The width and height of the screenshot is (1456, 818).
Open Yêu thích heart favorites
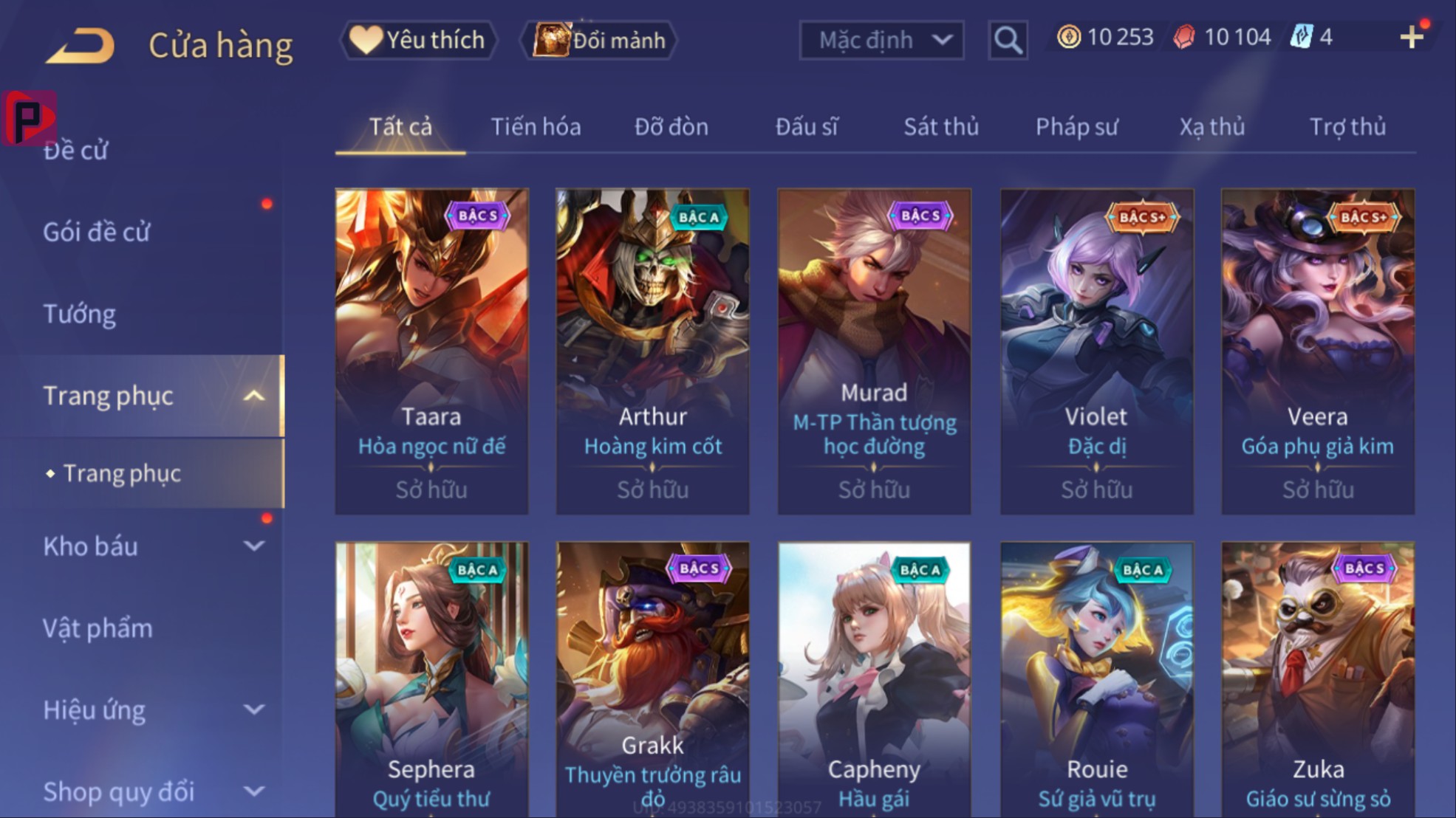coord(418,40)
